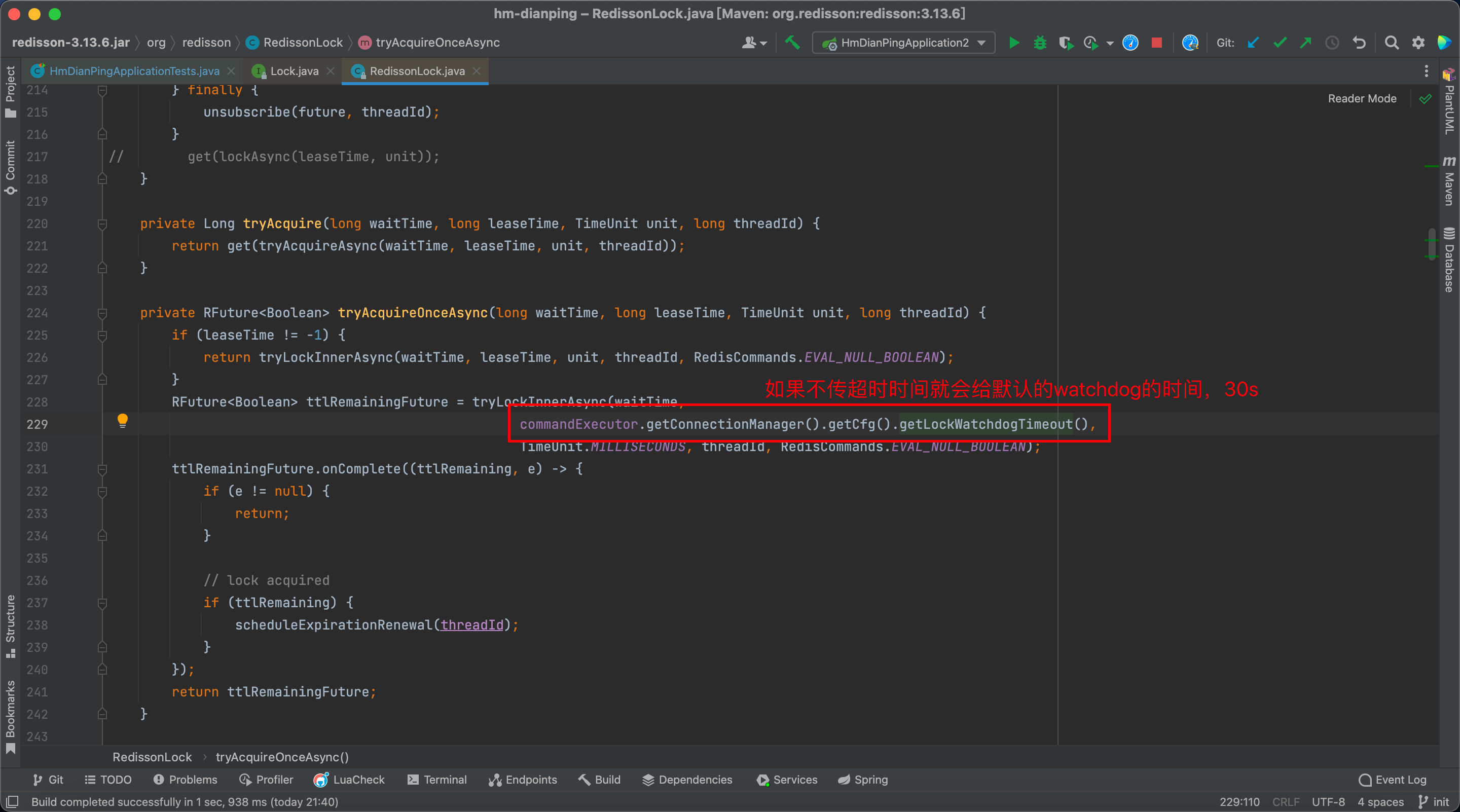Open the Profiler tool window

click(x=266, y=780)
